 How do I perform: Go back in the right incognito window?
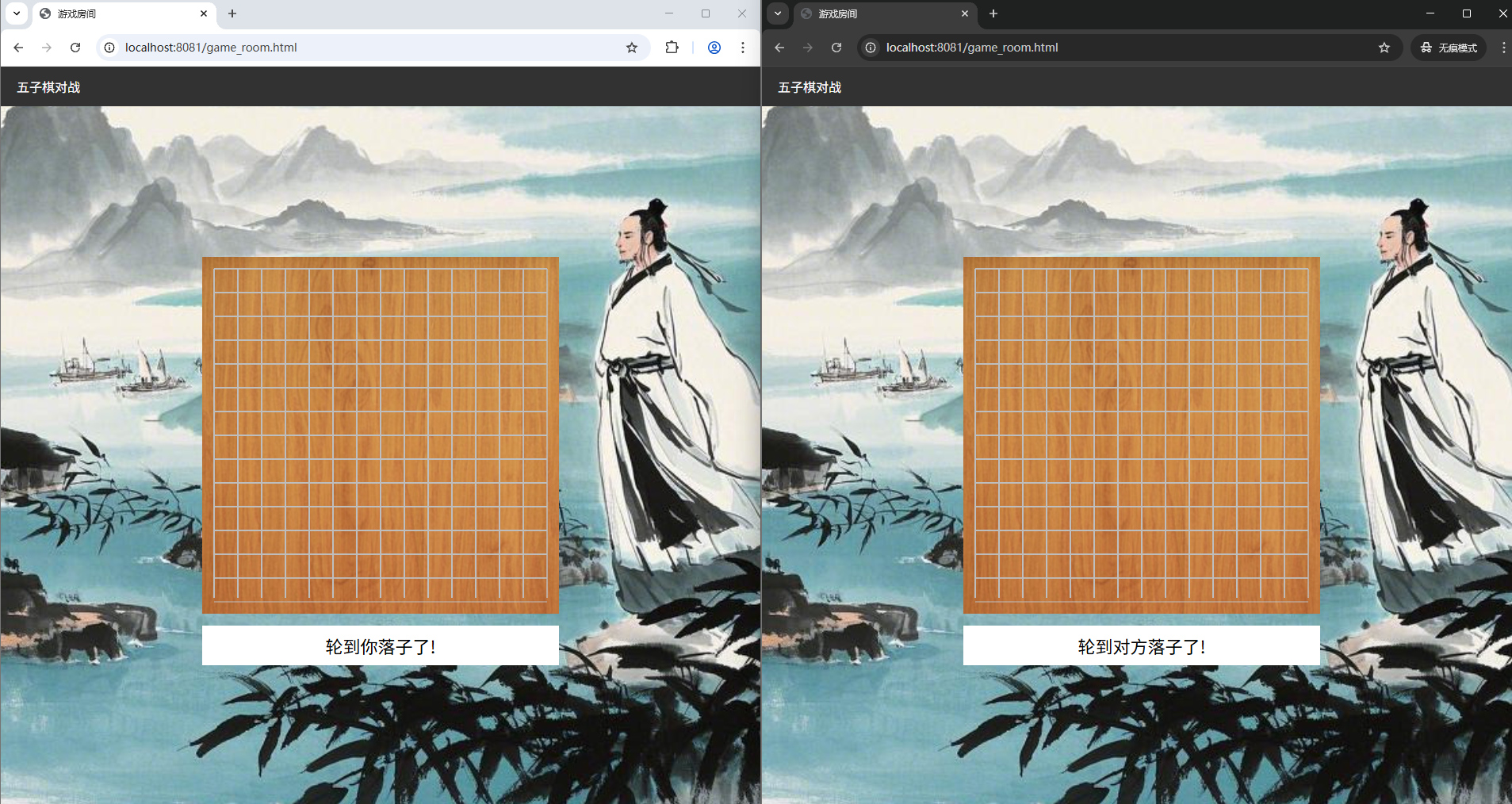tap(779, 48)
